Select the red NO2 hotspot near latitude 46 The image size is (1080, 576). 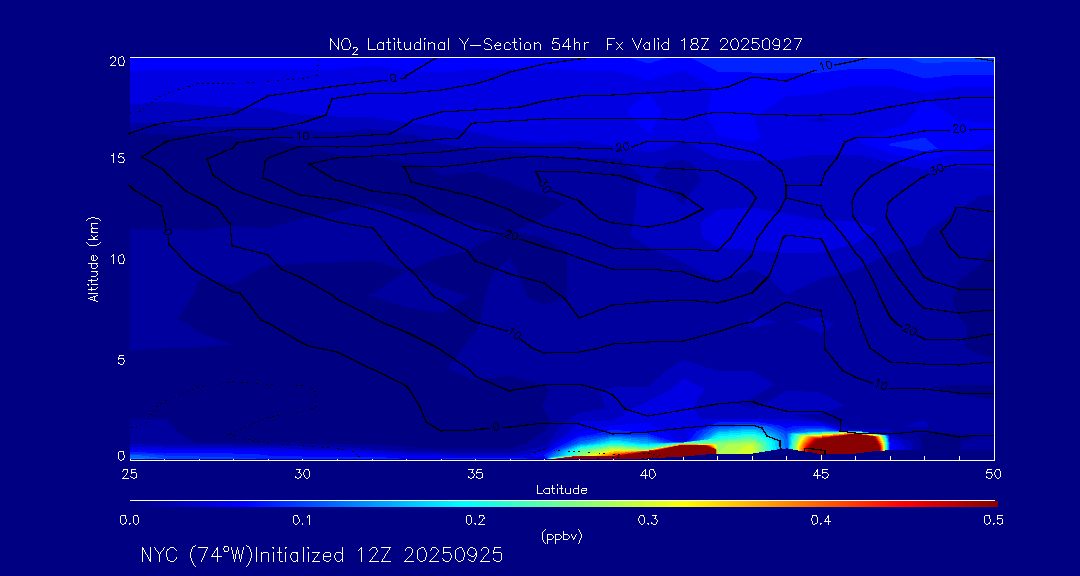tap(838, 441)
